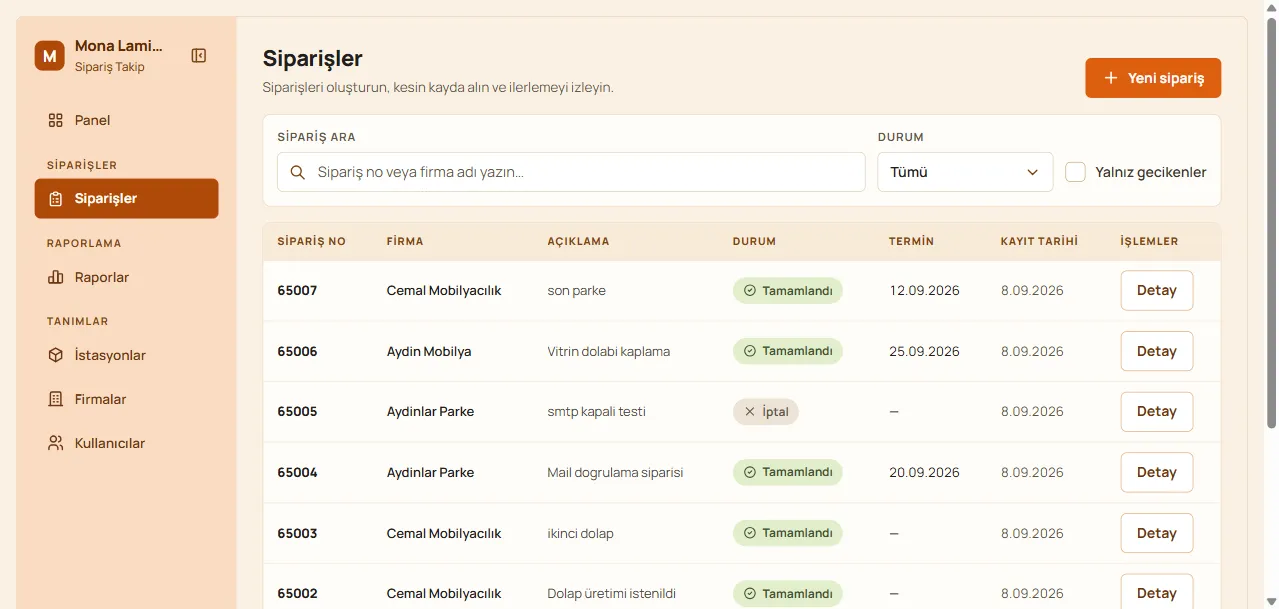The image size is (1279, 609).
Task: Open Detay for order 65004
Action: click(1157, 472)
